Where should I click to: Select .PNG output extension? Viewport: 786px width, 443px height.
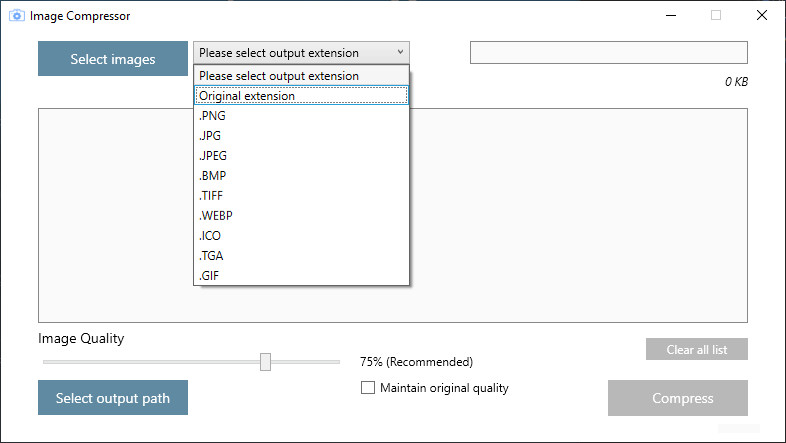pos(301,116)
